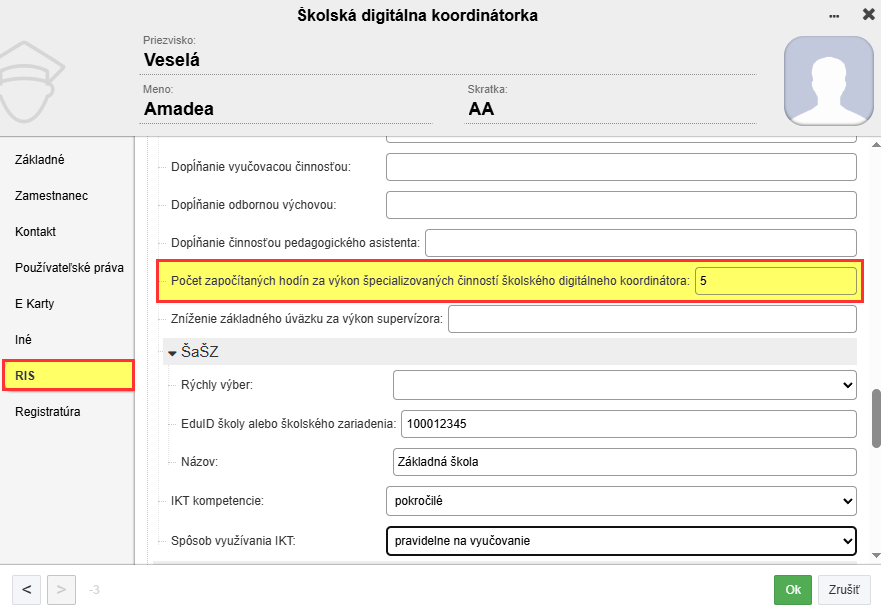Close the dialog with the X icon
The height and width of the screenshot is (611, 881).
[866, 16]
